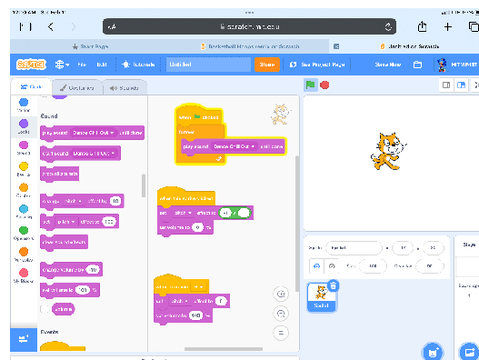Set sprite visibility to shown

[x=317, y=266]
